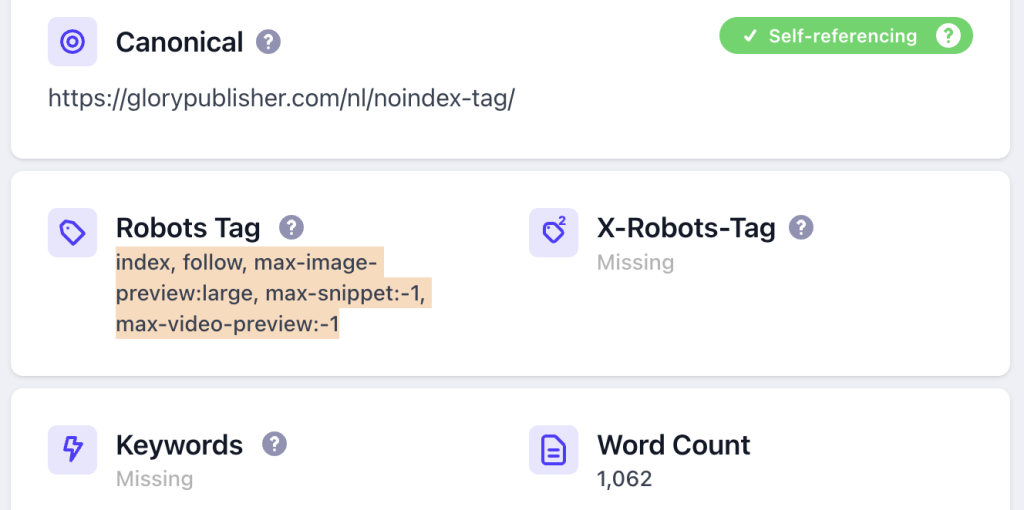1024x510 pixels.
Task: Click the green Self-referencing badge
Action: click(x=846, y=36)
